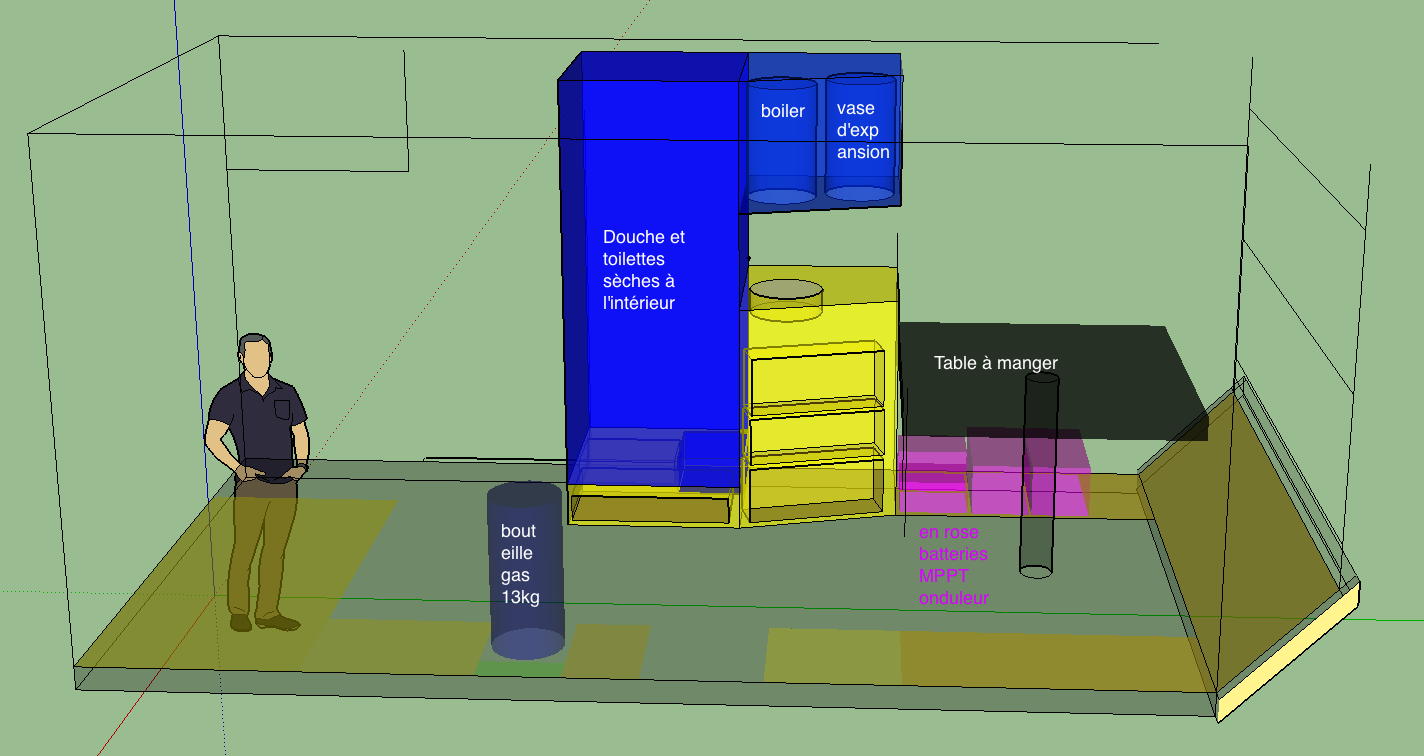
Task: Click the pink battery boxes
Action: (x=990, y=475)
